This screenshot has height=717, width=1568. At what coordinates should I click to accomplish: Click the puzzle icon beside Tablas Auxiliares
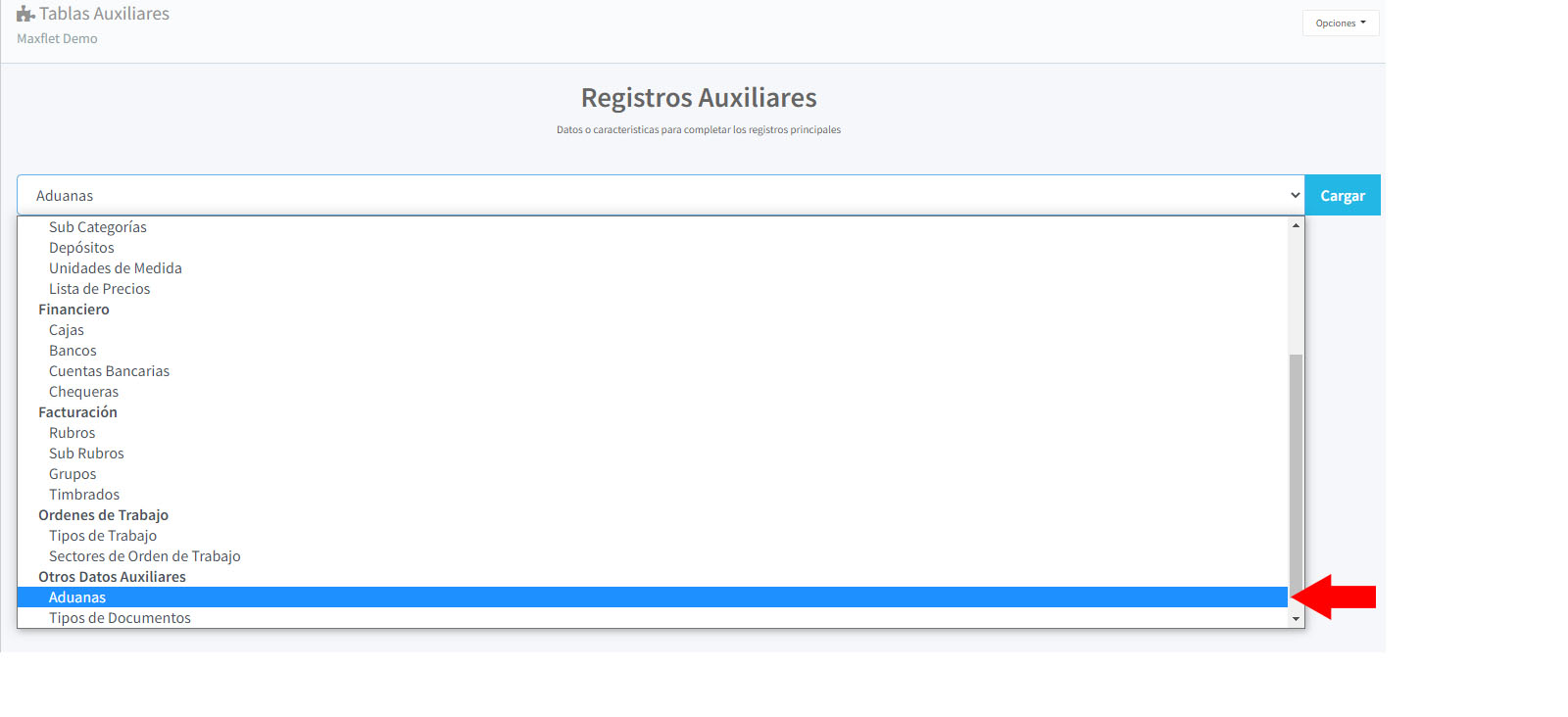coord(25,14)
